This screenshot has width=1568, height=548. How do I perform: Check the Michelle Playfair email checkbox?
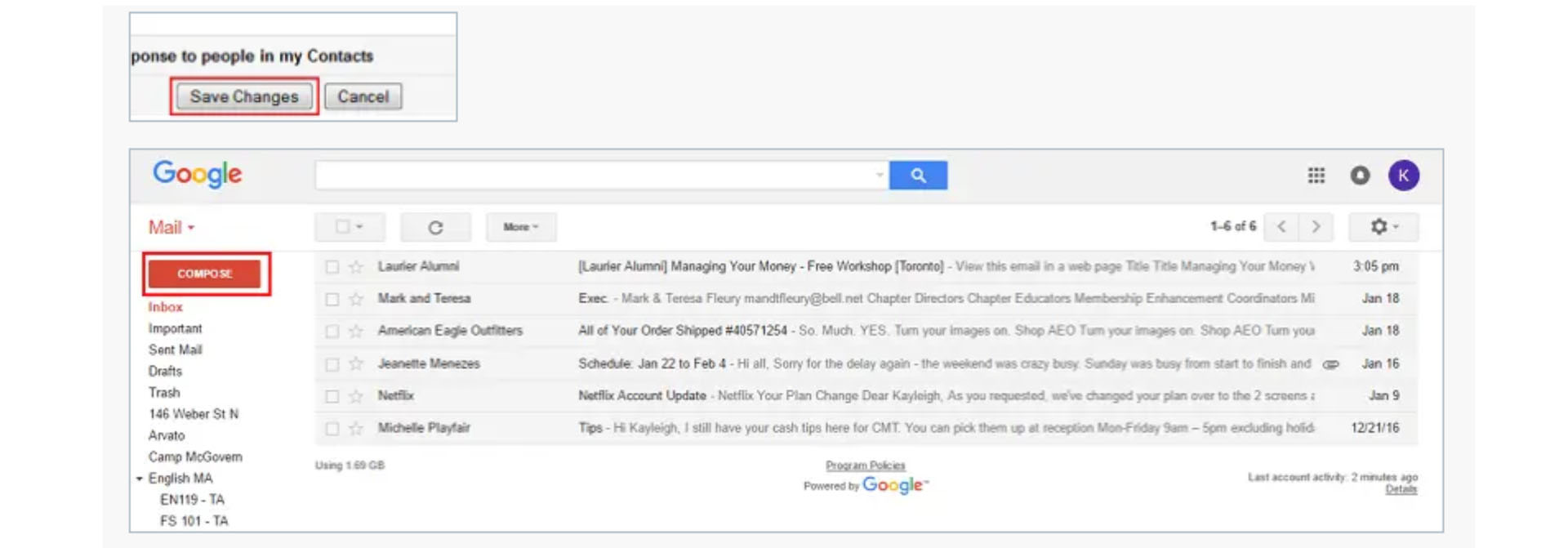[332, 429]
